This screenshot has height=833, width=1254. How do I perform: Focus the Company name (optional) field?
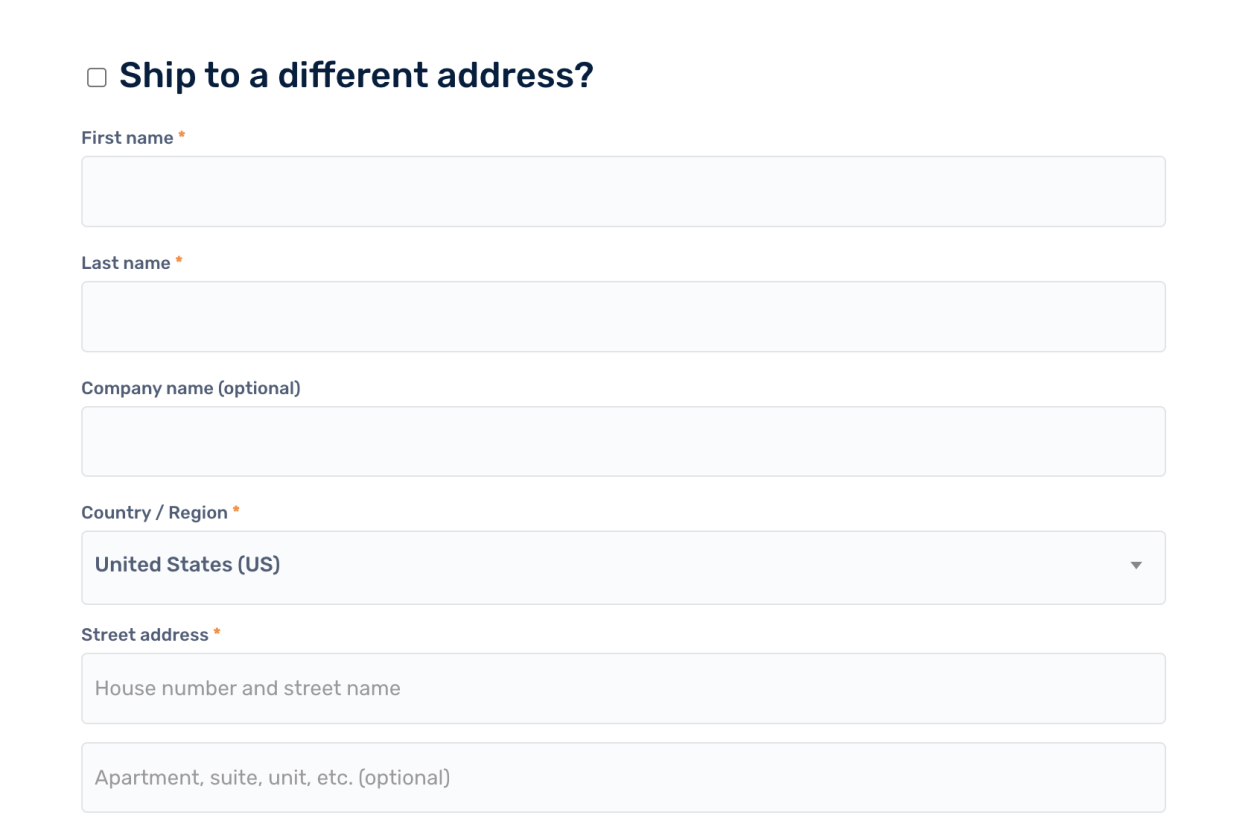pos(623,441)
